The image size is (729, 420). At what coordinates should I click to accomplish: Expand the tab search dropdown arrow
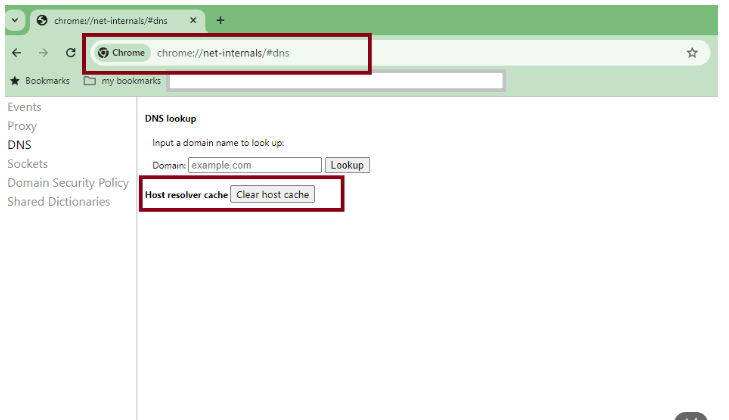(x=14, y=20)
